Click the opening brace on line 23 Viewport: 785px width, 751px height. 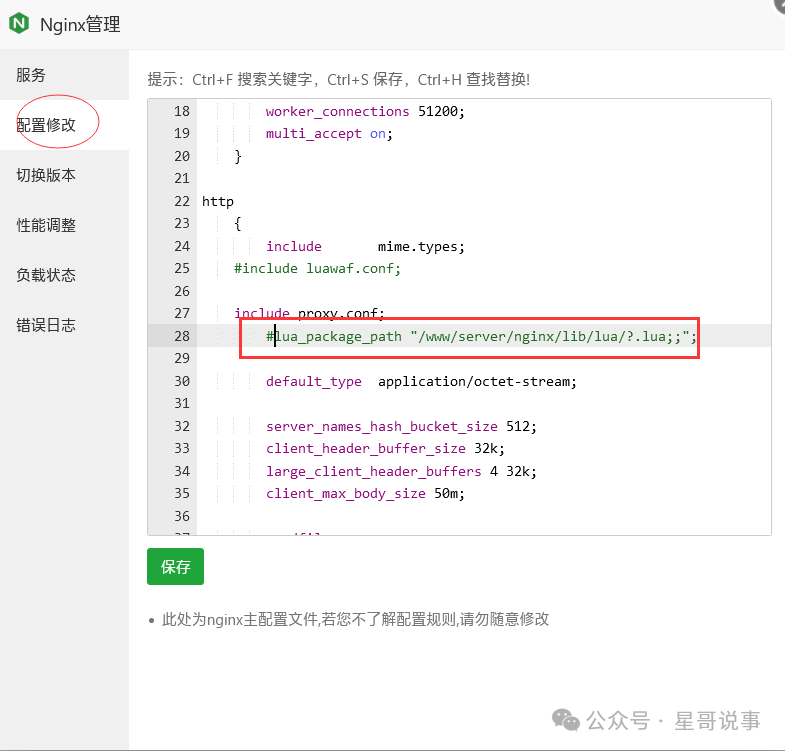[x=238, y=224]
